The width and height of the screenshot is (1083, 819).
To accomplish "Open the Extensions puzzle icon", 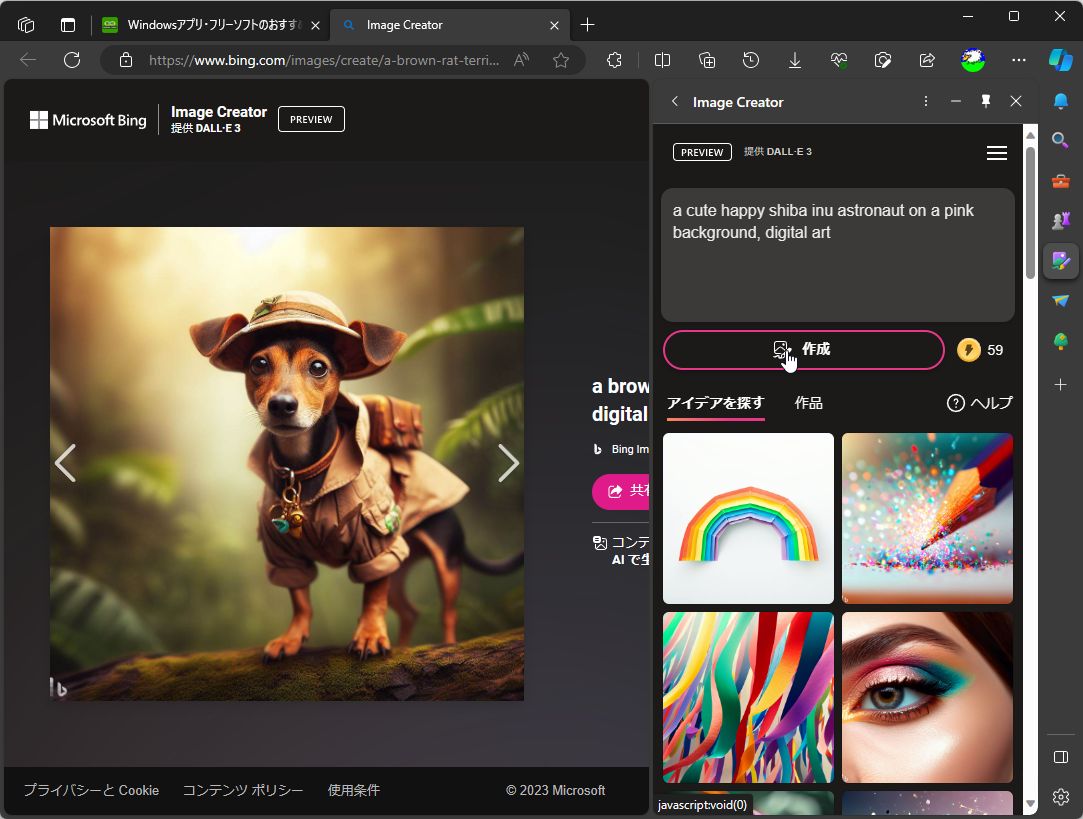I will (614, 60).
